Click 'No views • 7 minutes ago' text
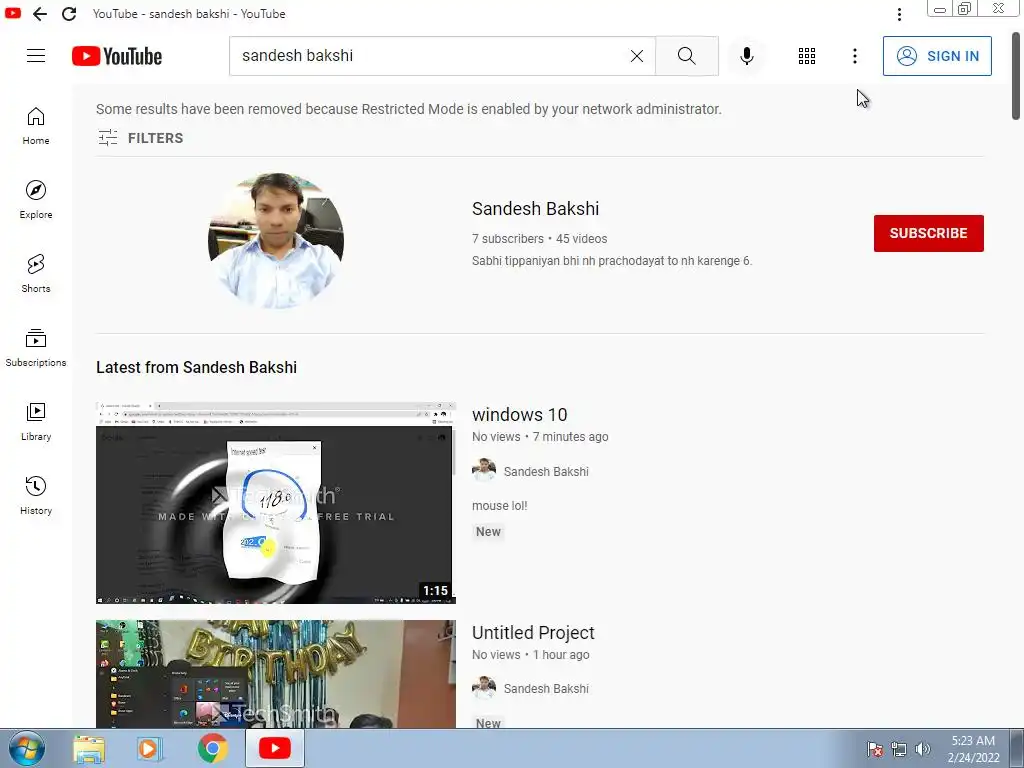This screenshot has width=1024, height=768. (x=540, y=436)
